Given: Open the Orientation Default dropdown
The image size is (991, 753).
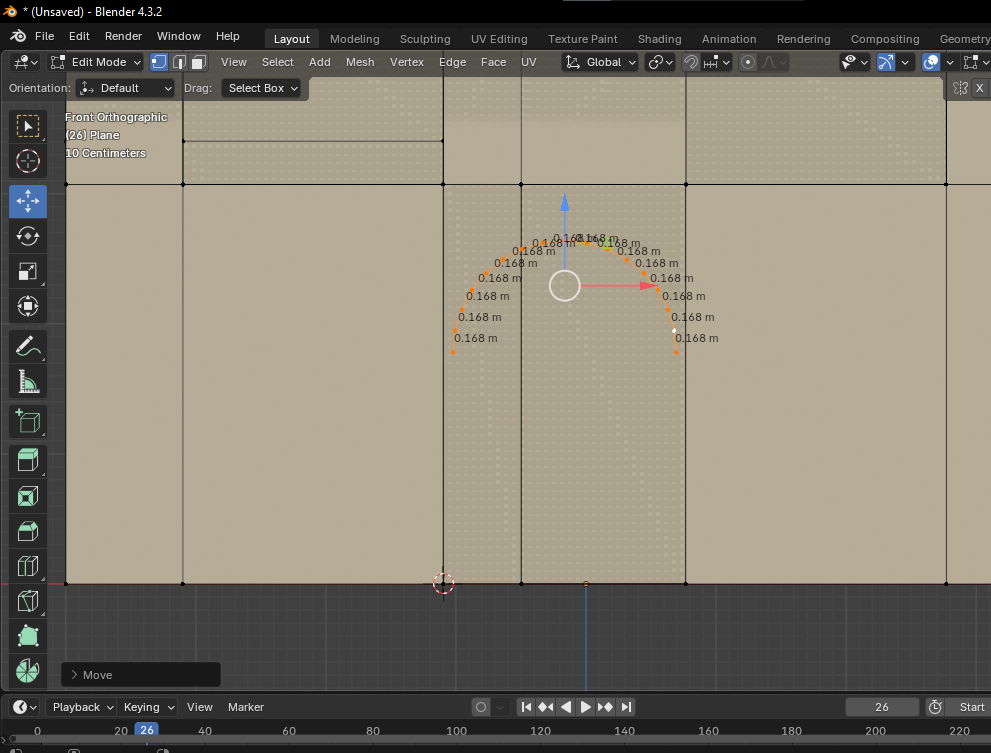Looking at the screenshot, I should coord(125,88).
